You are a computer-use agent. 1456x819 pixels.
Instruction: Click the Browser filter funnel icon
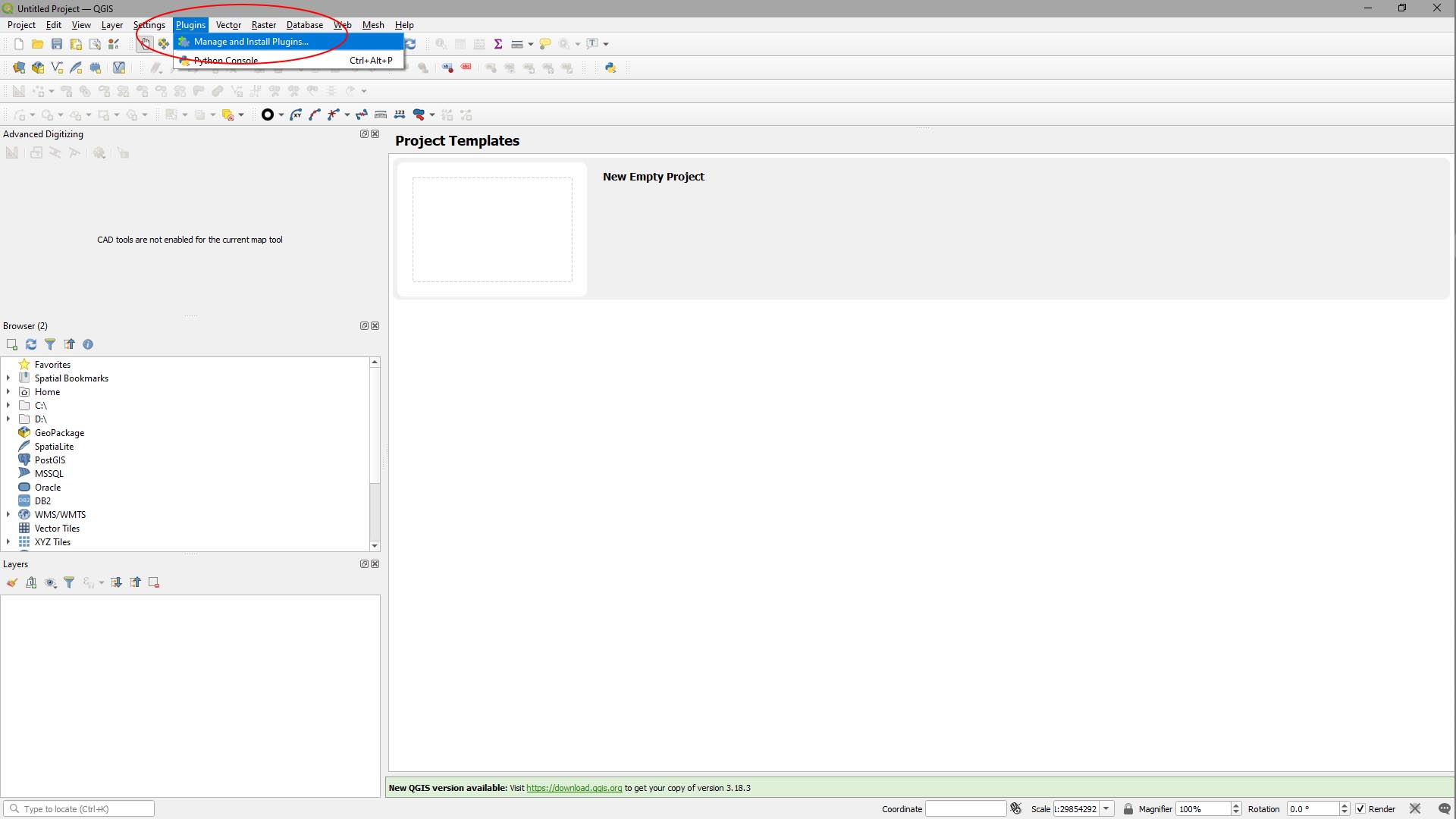(x=50, y=344)
